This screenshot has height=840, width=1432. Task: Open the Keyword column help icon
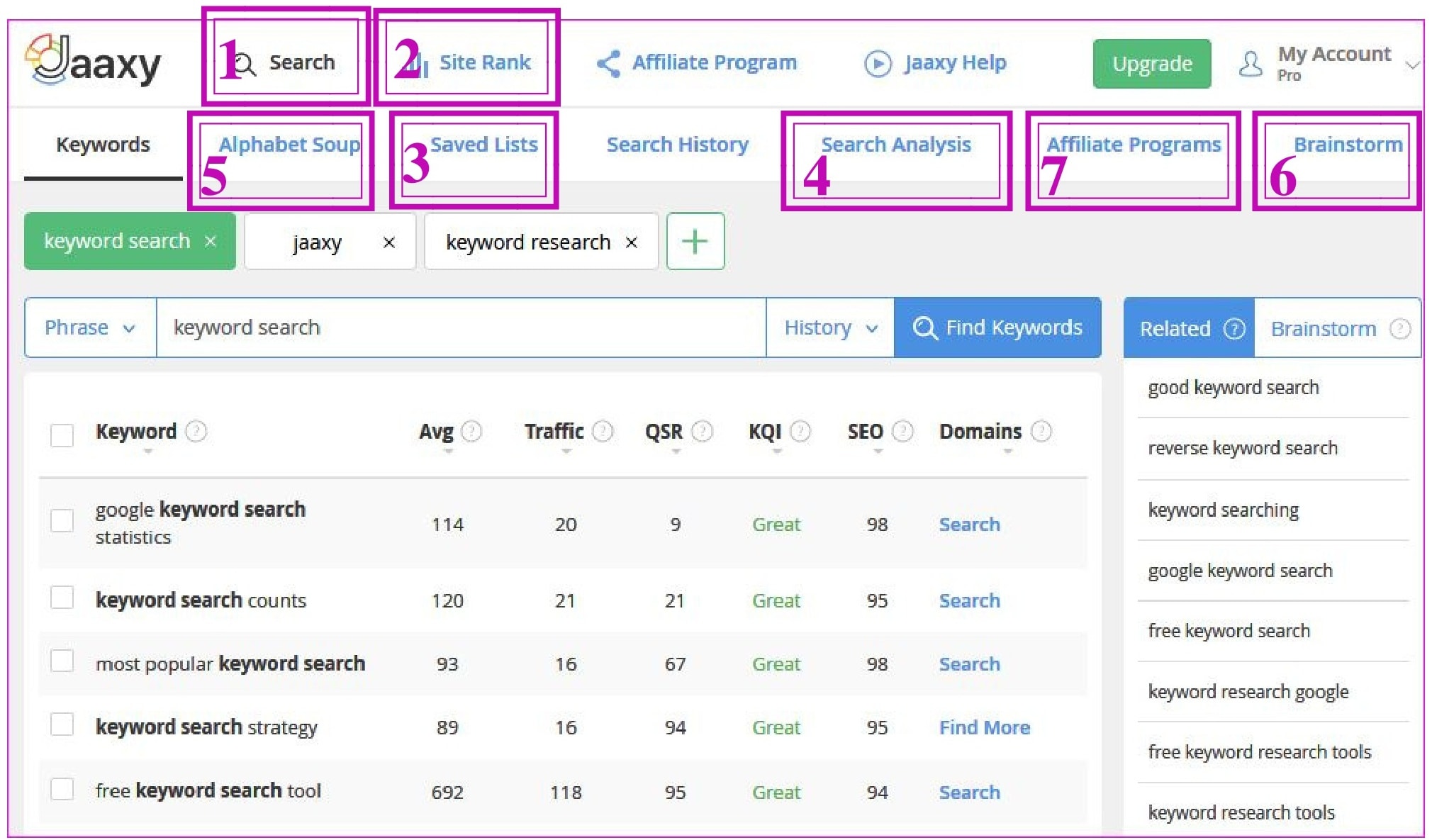tap(196, 431)
